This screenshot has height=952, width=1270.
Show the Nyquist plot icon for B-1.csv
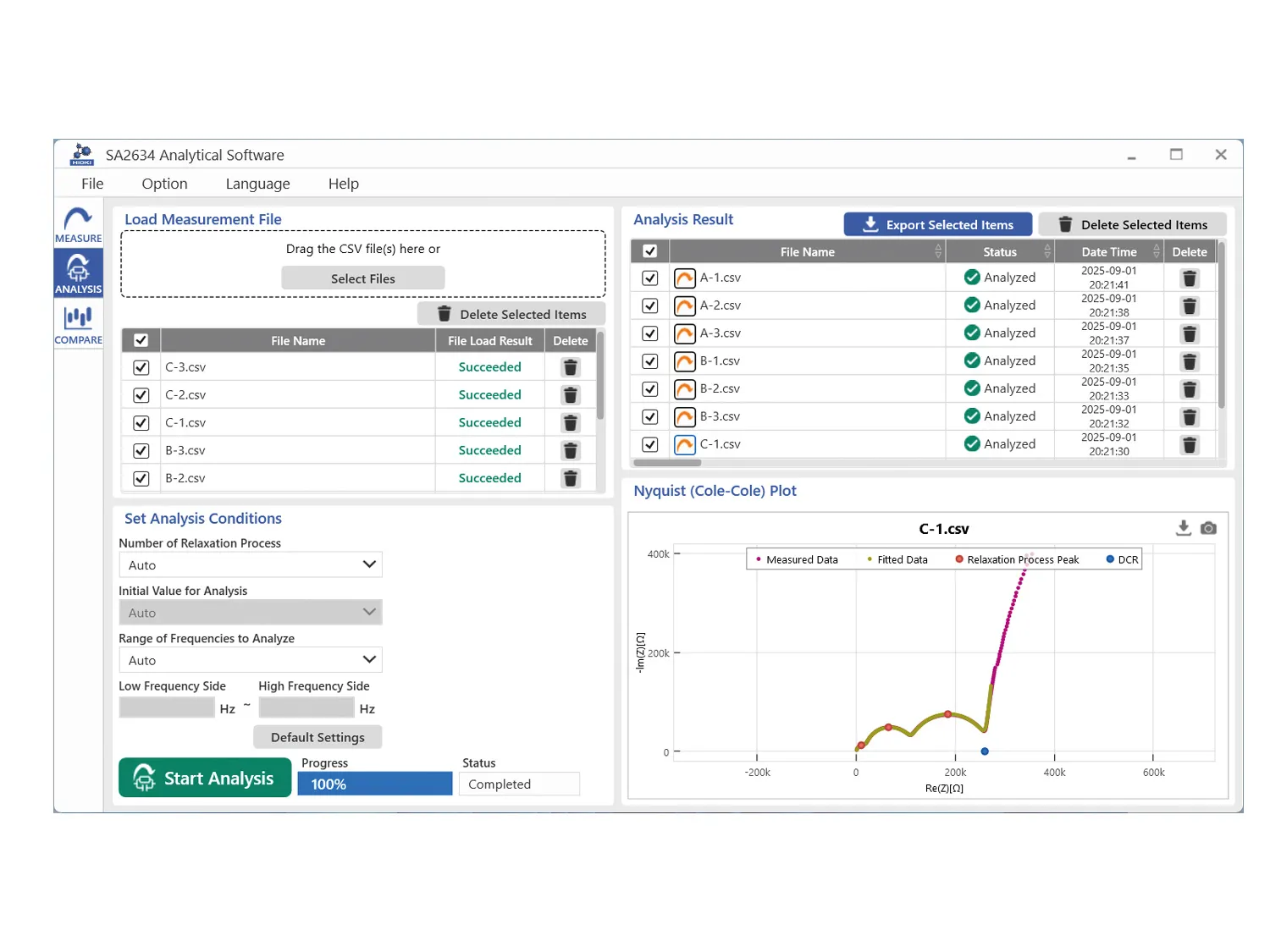coord(684,361)
